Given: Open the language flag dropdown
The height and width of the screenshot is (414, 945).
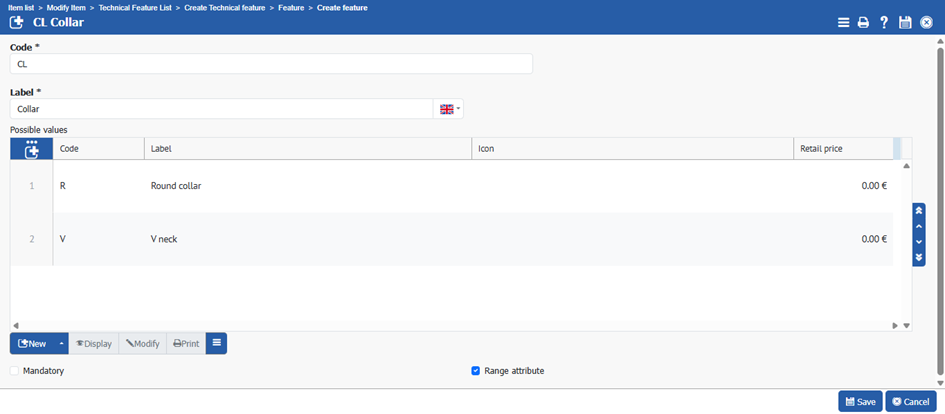Looking at the screenshot, I should click(x=449, y=108).
